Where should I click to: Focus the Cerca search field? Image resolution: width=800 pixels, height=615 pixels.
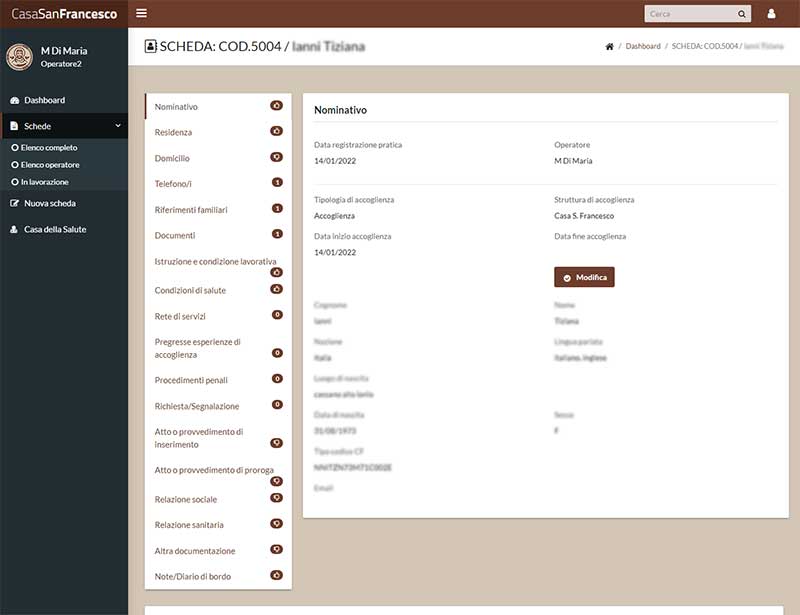point(690,14)
